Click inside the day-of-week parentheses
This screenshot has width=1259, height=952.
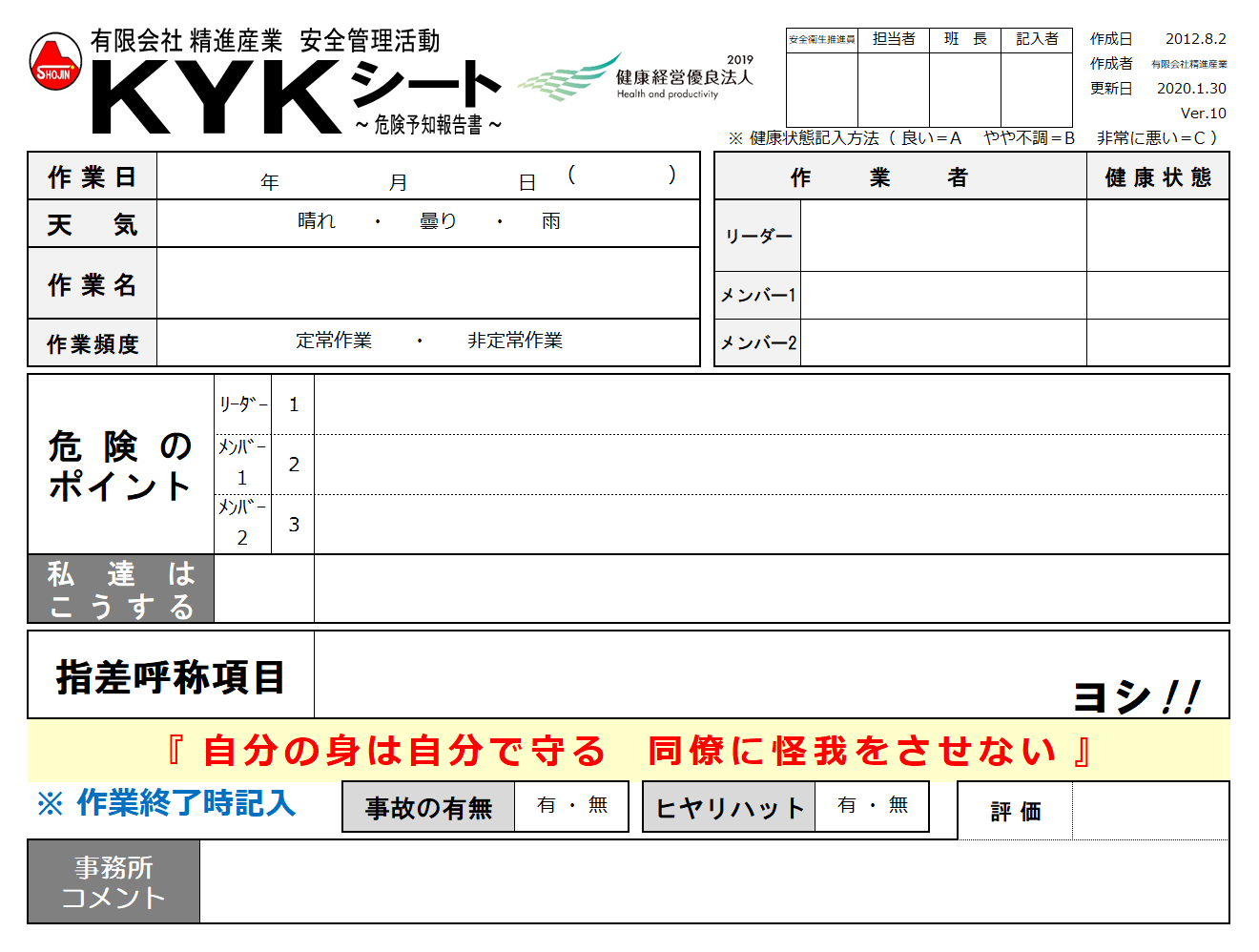tap(622, 176)
